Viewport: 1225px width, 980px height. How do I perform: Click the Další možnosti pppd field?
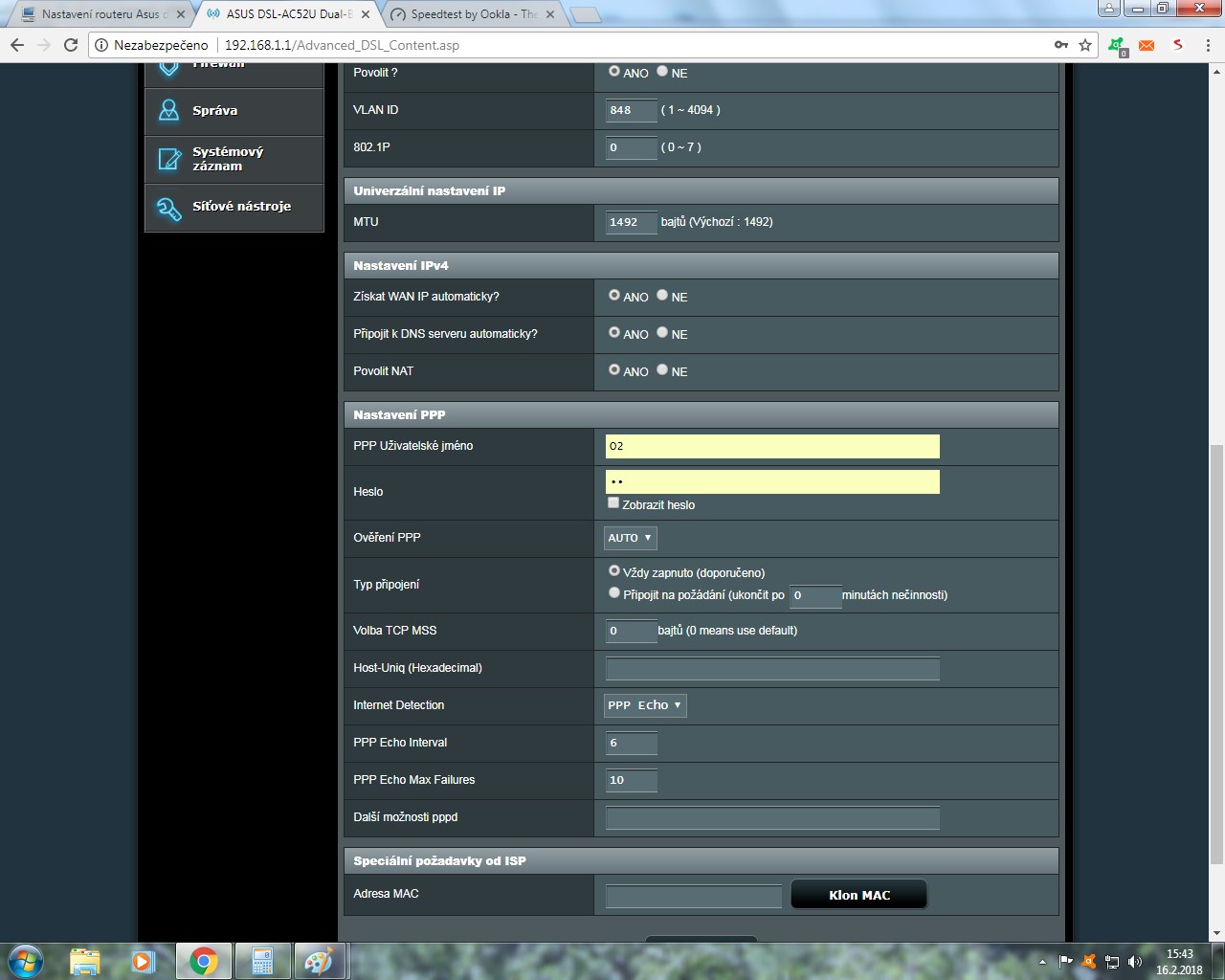pos(772,817)
